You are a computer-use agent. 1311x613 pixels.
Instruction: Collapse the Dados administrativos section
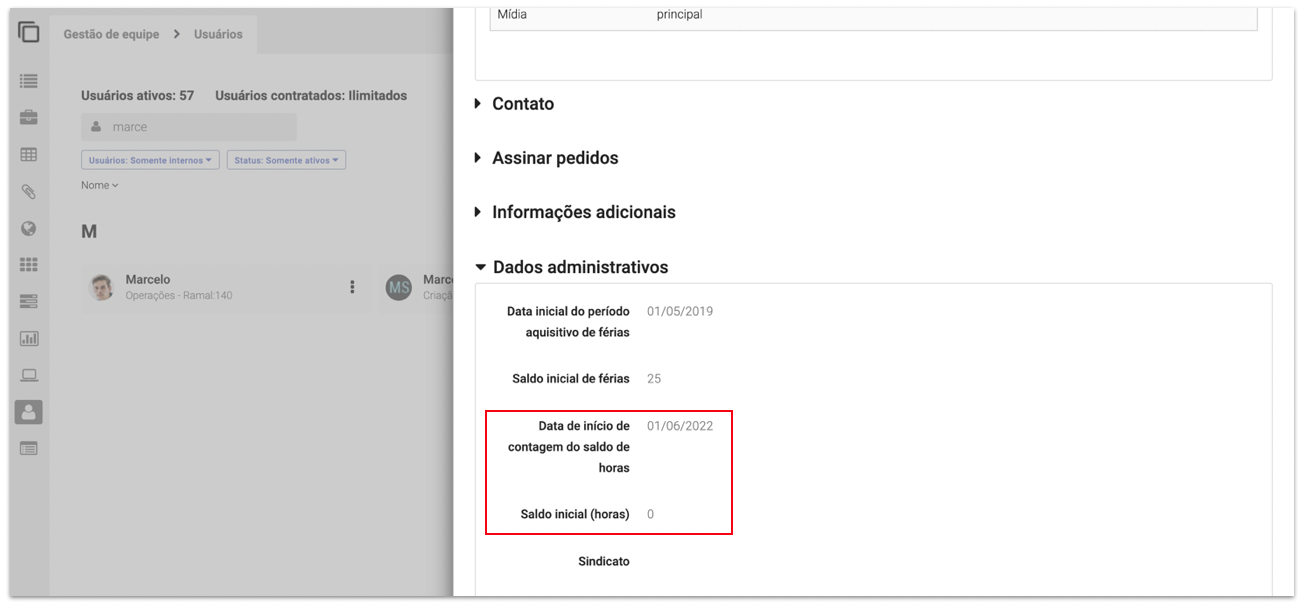[579, 267]
